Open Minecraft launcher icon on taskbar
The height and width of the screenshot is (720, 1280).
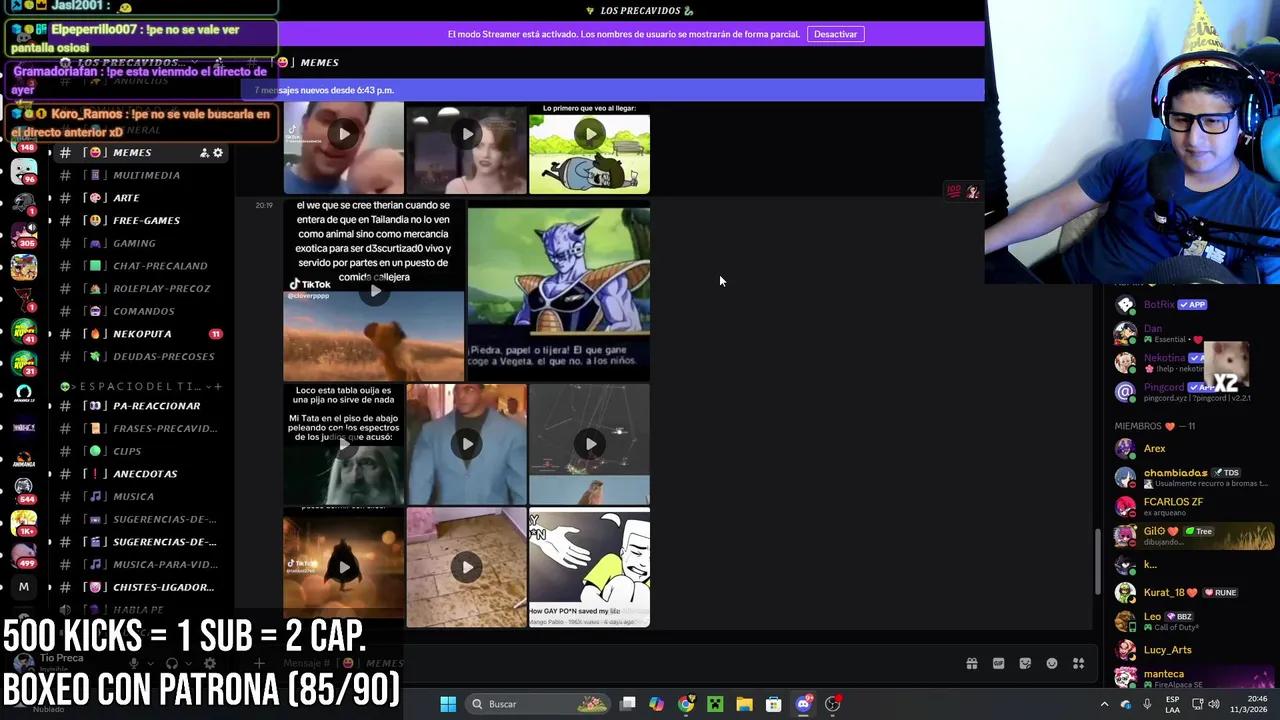pyautogui.click(x=715, y=704)
